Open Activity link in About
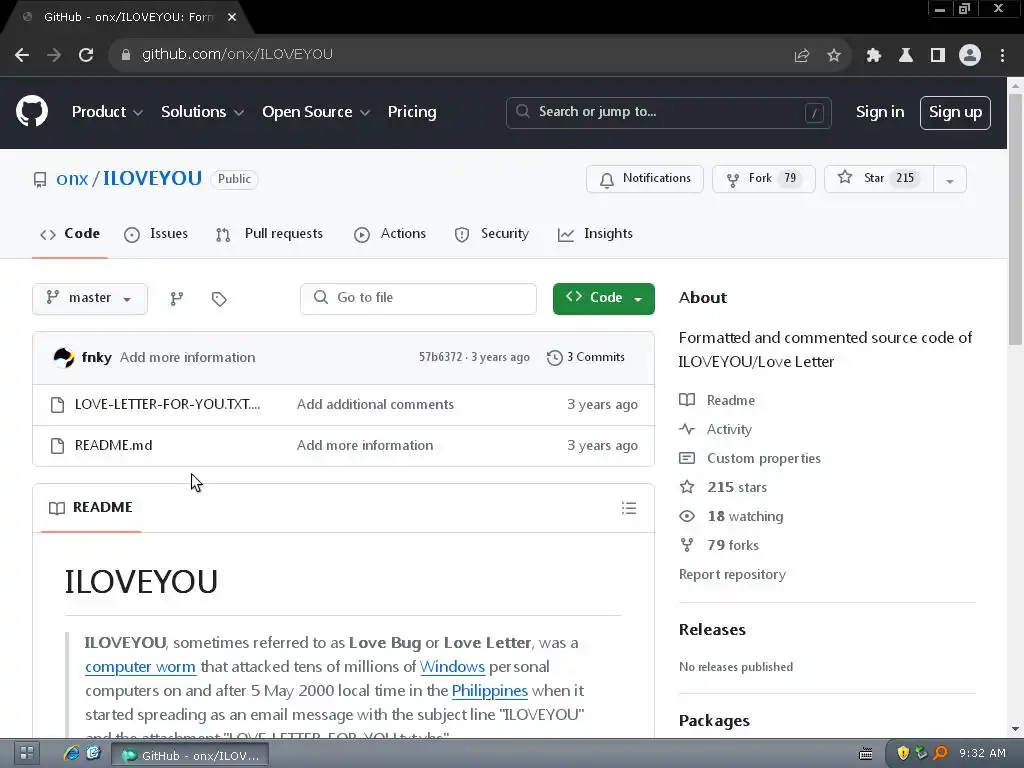The width and height of the screenshot is (1024, 768). coord(716,429)
